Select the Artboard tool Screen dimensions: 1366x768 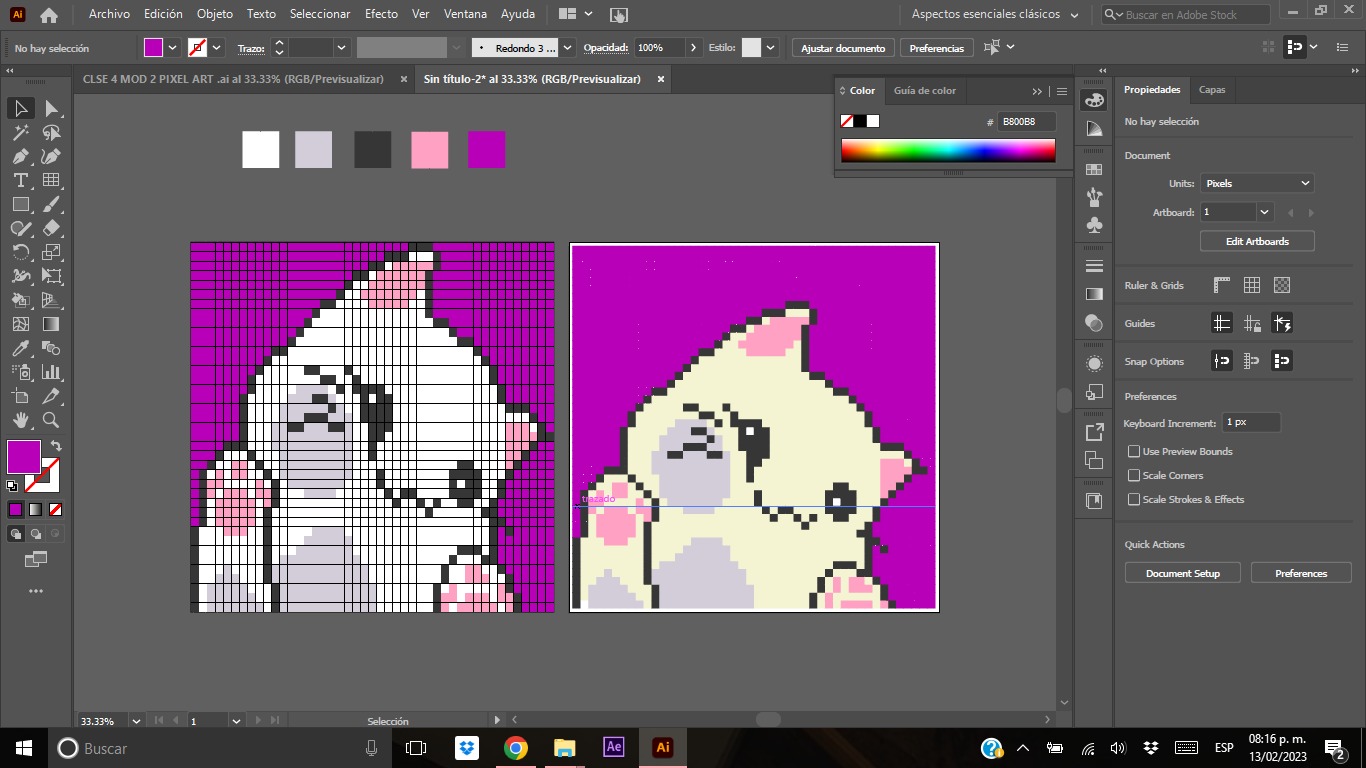[x=20, y=396]
